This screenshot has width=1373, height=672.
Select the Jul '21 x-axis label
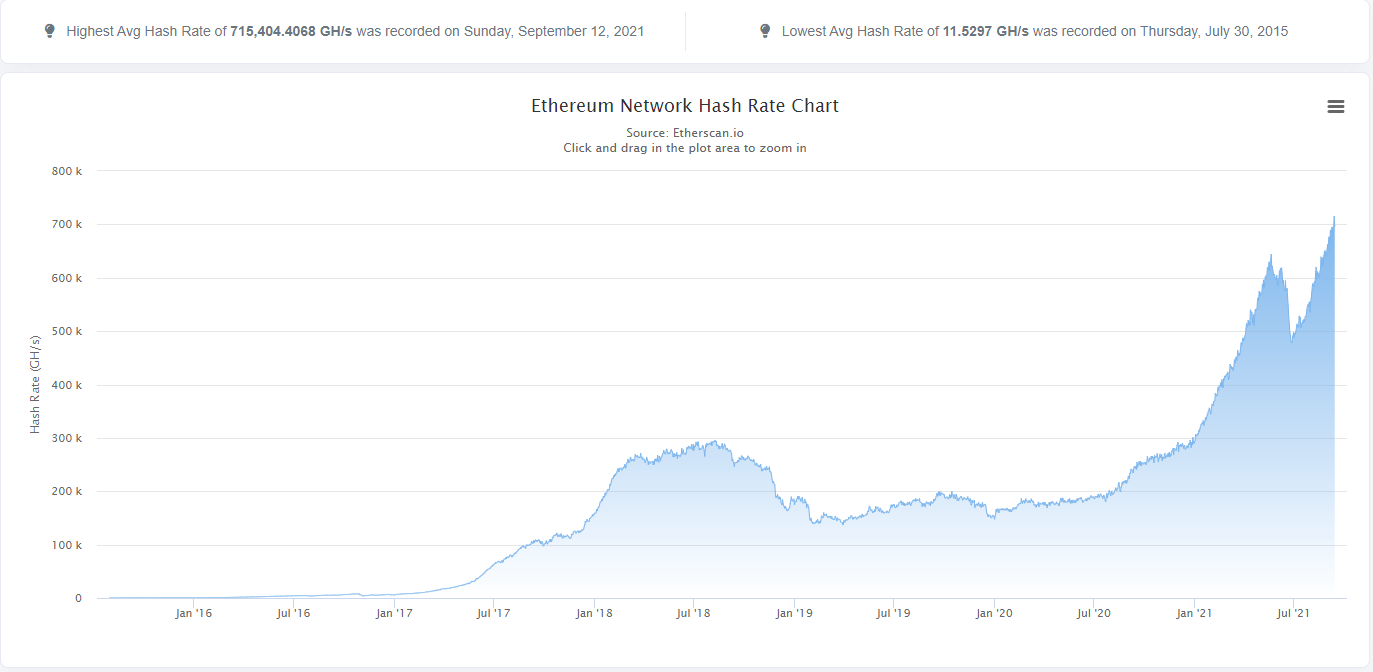1294,613
